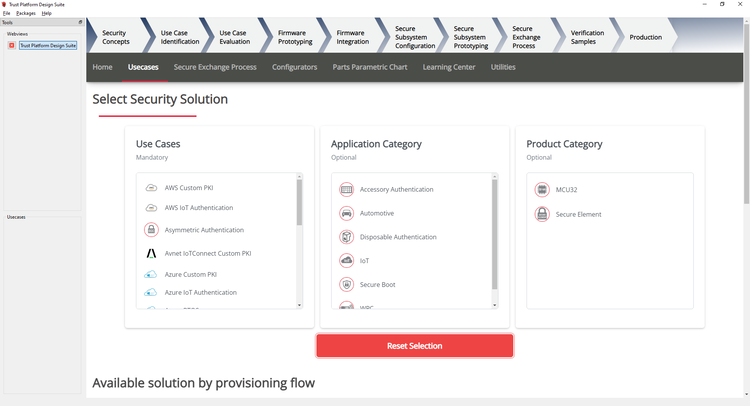The width and height of the screenshot is (750, 406).
Task: Go to the Firmware Prototyping step
Action: [296, 37]
